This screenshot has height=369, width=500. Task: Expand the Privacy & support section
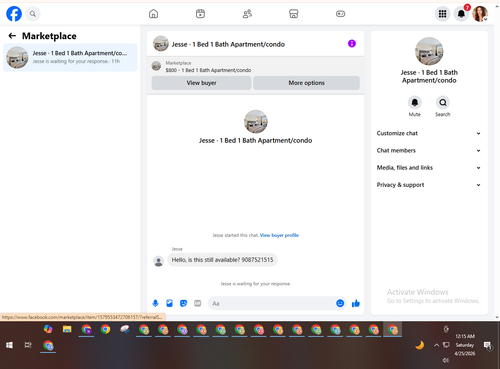pyautogui.click(x=429, y=185)
